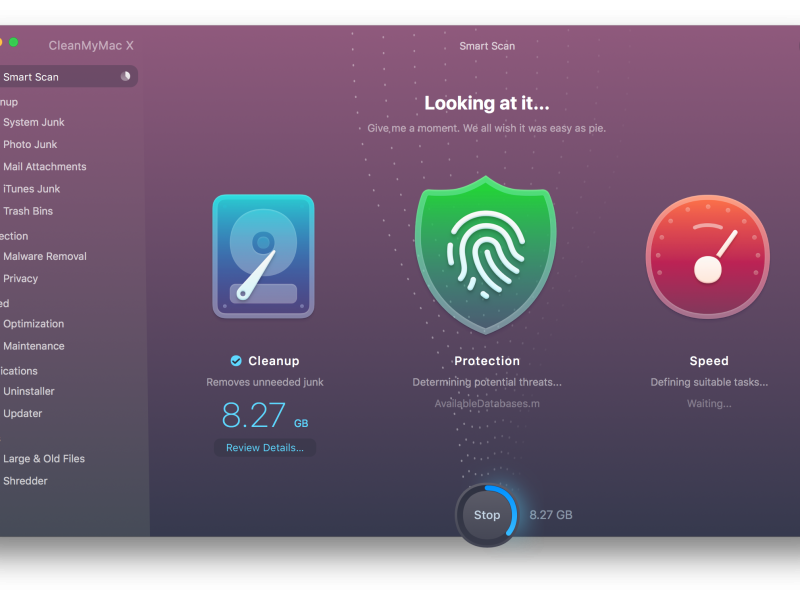The image size is (800, 600).
Task: Click the CleanMyMac X app title
Action: point(91,45)
